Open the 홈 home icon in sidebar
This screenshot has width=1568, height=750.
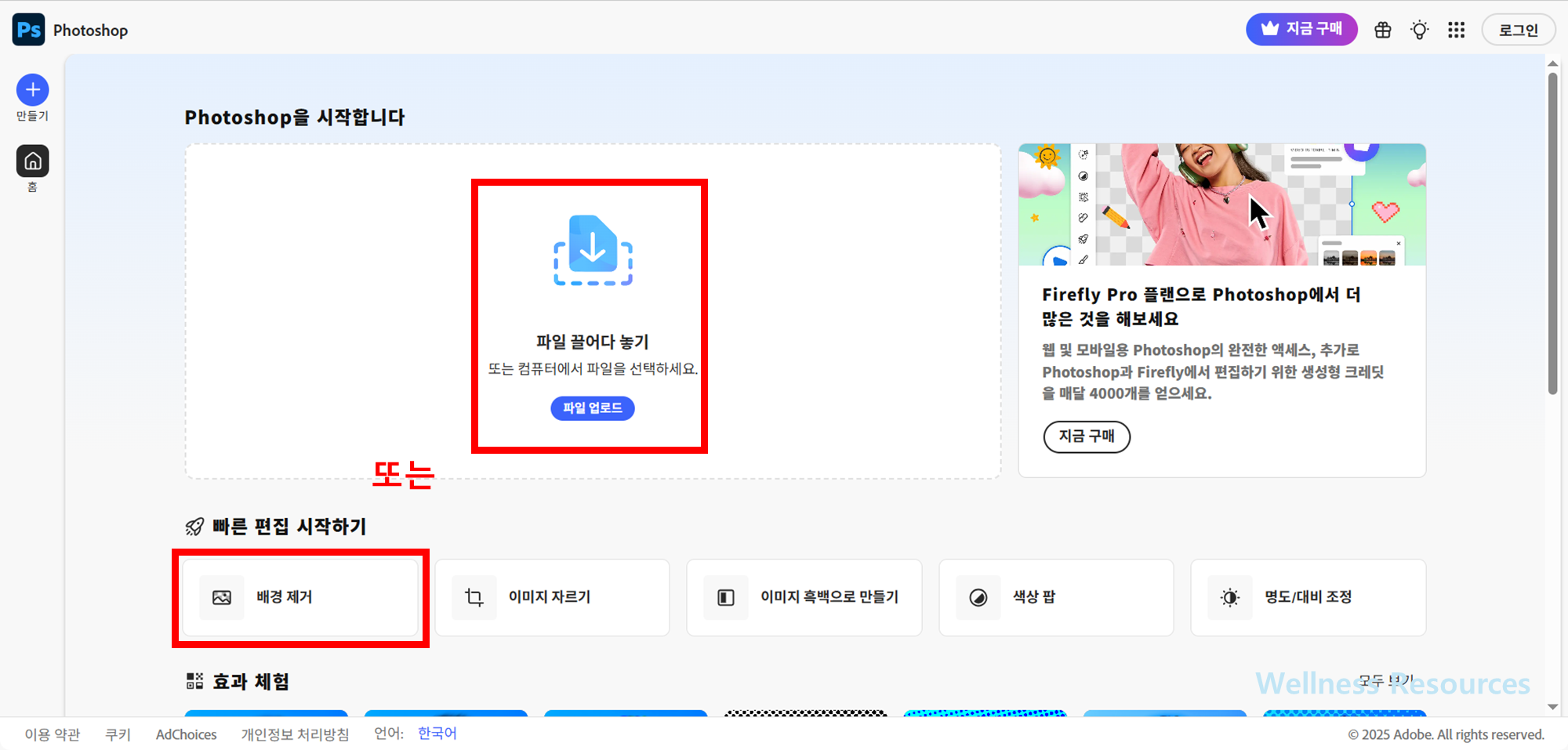(x=32, y=161)
